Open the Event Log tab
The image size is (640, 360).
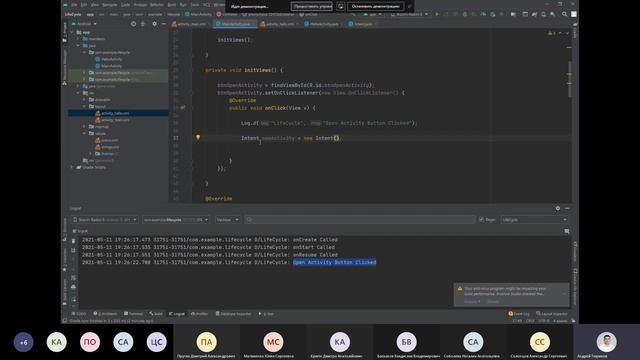519,313
